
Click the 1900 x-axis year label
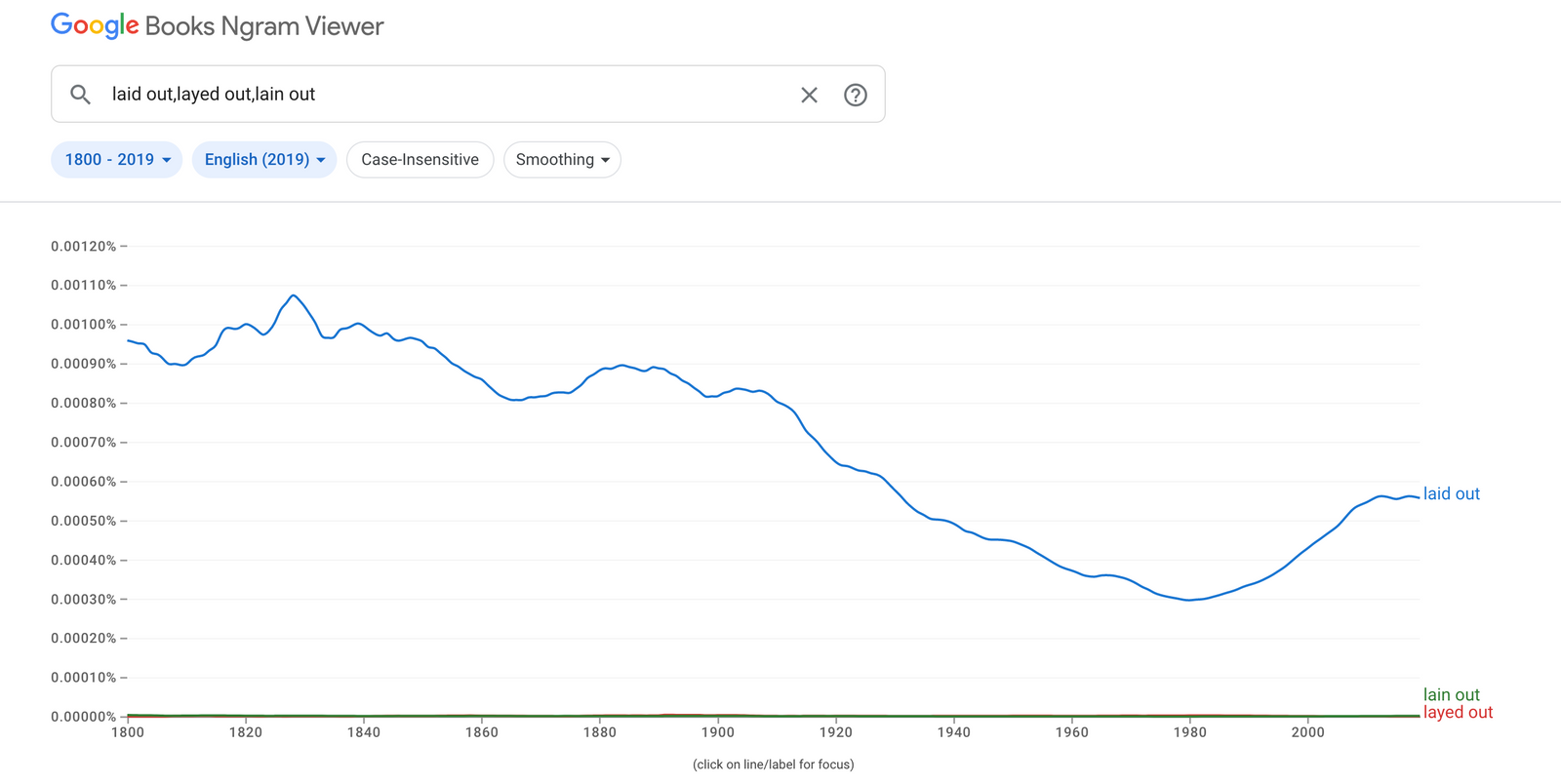point(718,732)
